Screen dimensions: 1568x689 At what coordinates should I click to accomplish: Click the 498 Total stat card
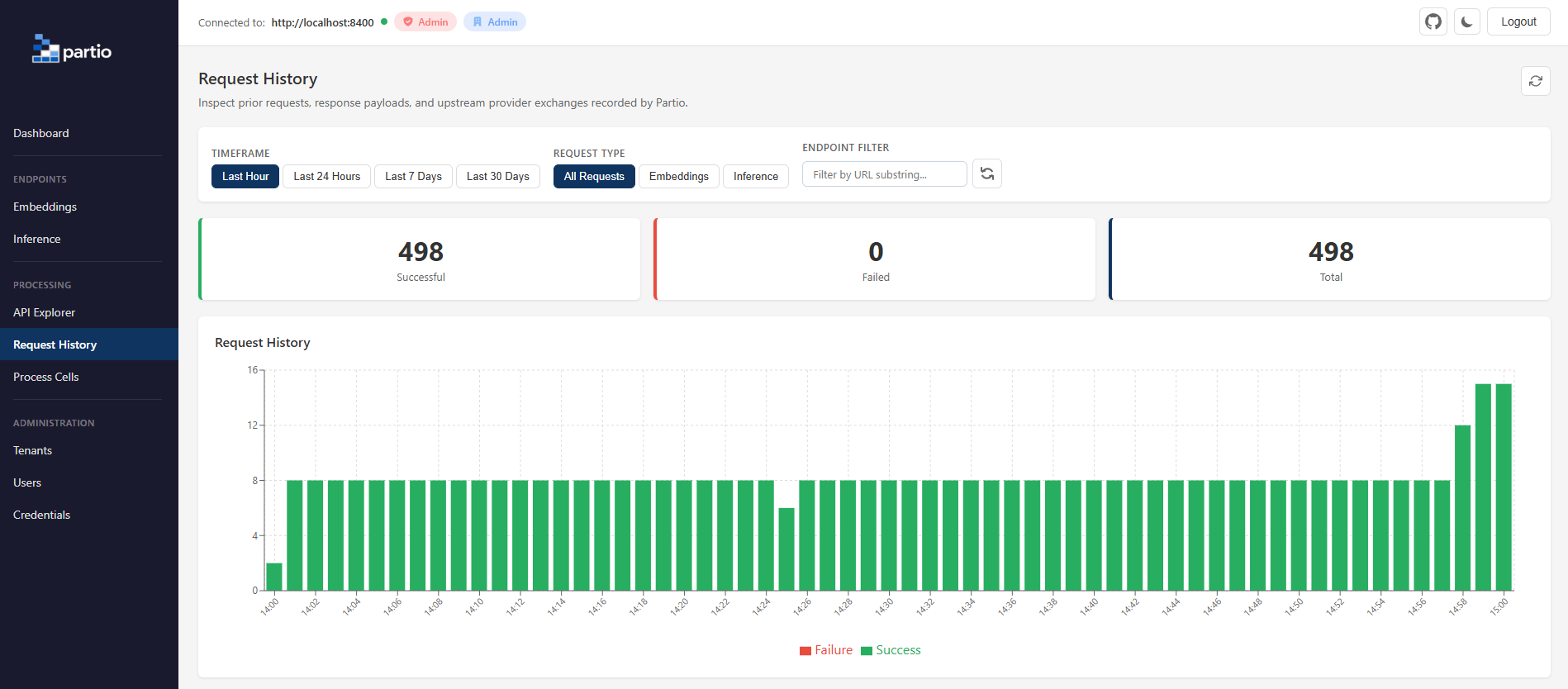1330,259
